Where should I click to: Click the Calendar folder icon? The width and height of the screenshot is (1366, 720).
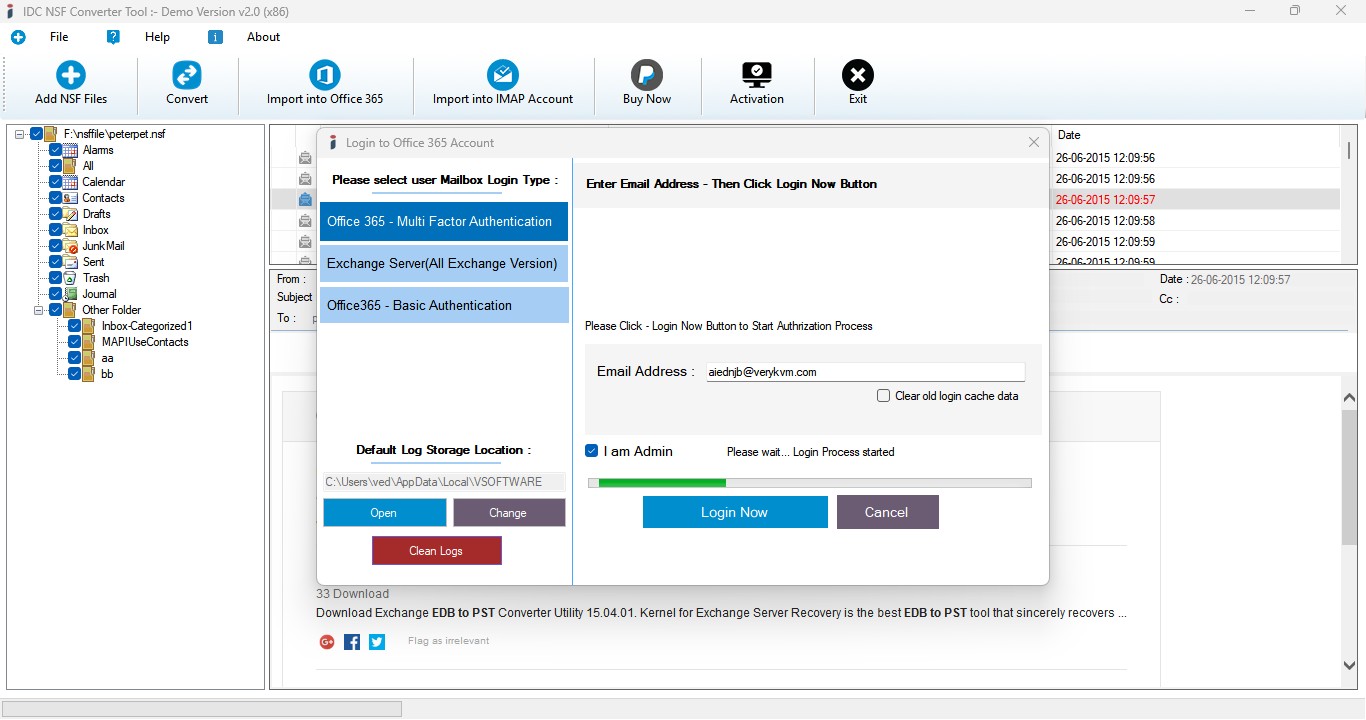(x=71, y=182)
